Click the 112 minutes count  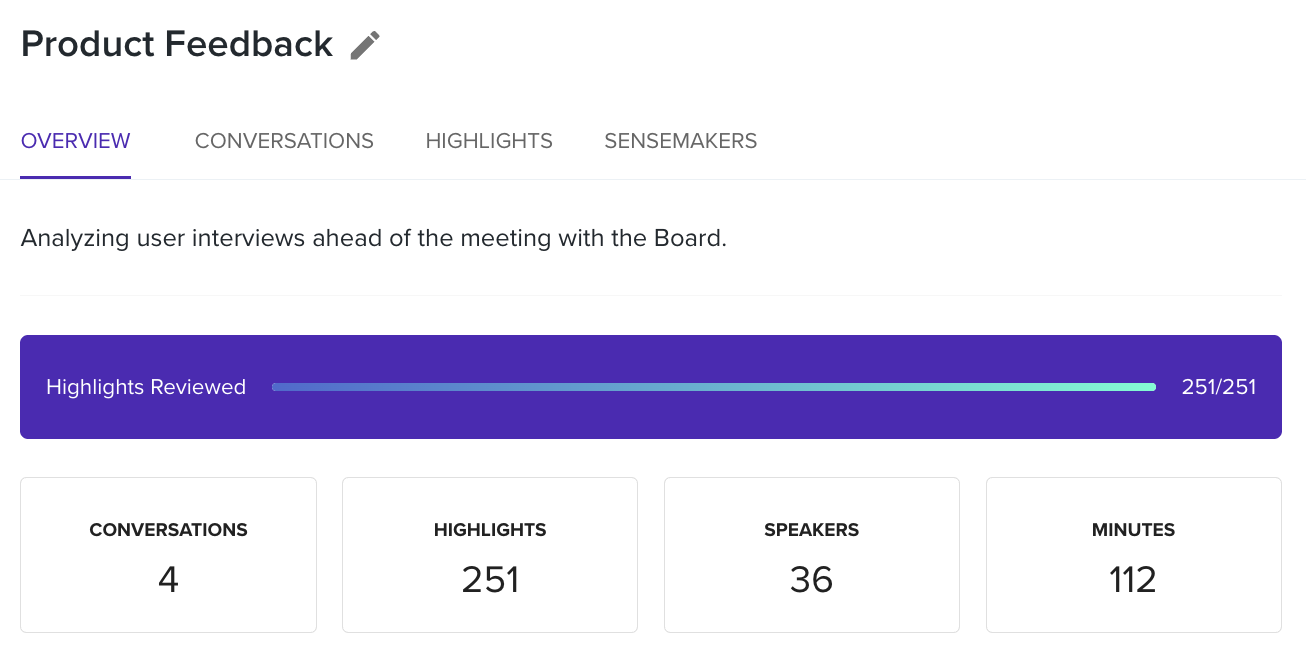[1133, 580]
